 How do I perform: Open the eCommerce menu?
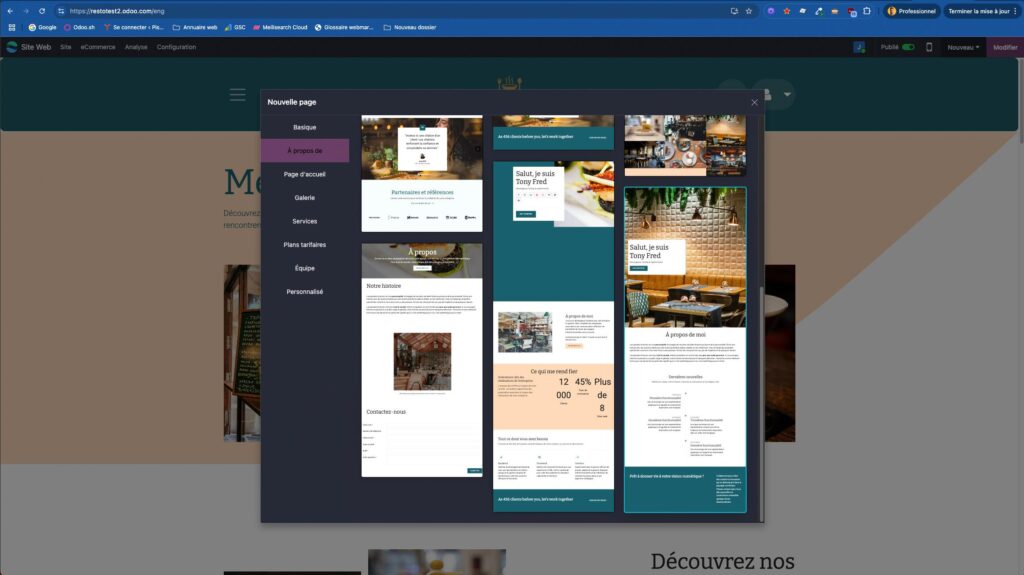pos(98,47)
